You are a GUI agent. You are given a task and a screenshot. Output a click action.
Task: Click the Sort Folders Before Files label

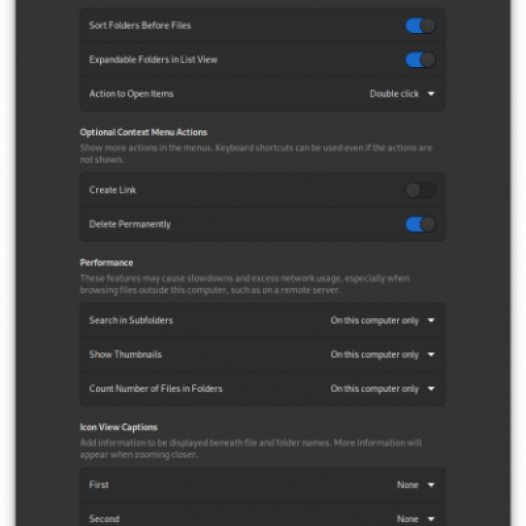pyautogui.click(x=140, y=25)
